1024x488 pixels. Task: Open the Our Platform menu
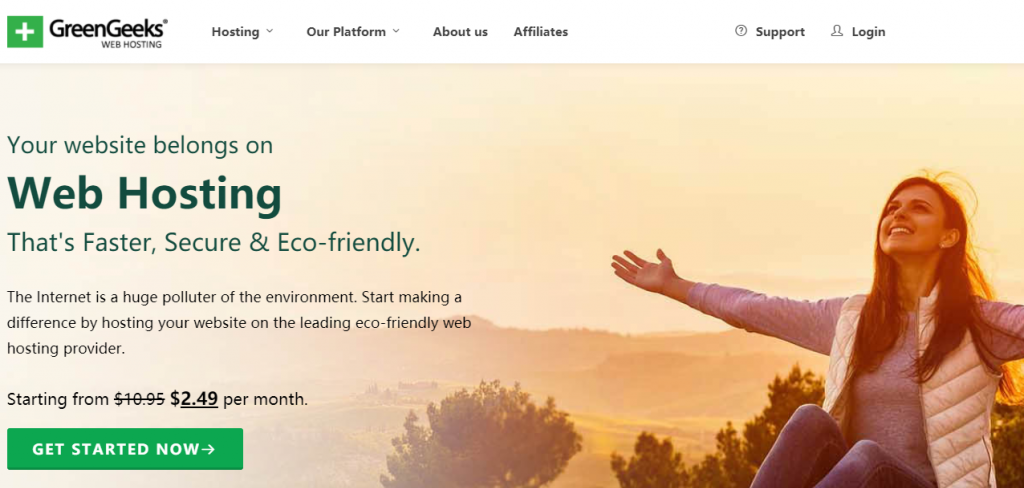coord(346,31)
